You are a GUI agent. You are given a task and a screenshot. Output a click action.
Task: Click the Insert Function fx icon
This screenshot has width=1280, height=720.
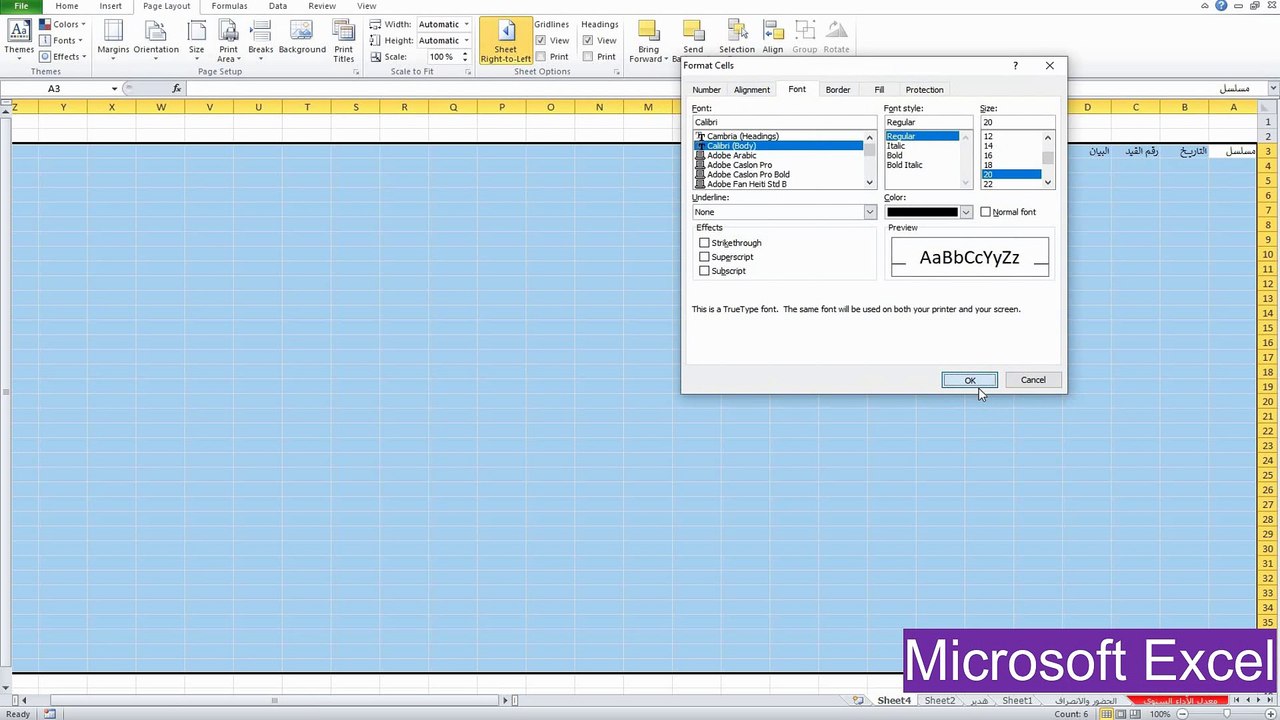[x=177, y=89]
